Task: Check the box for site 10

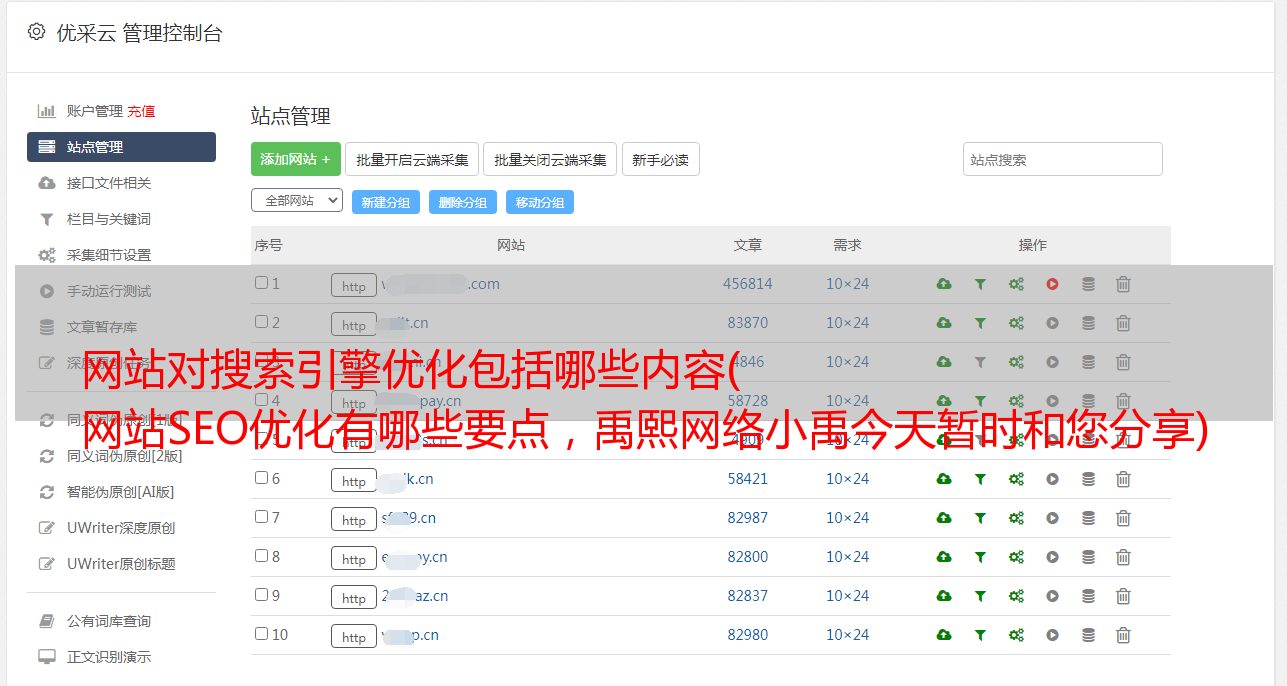Action: [261, 634]
